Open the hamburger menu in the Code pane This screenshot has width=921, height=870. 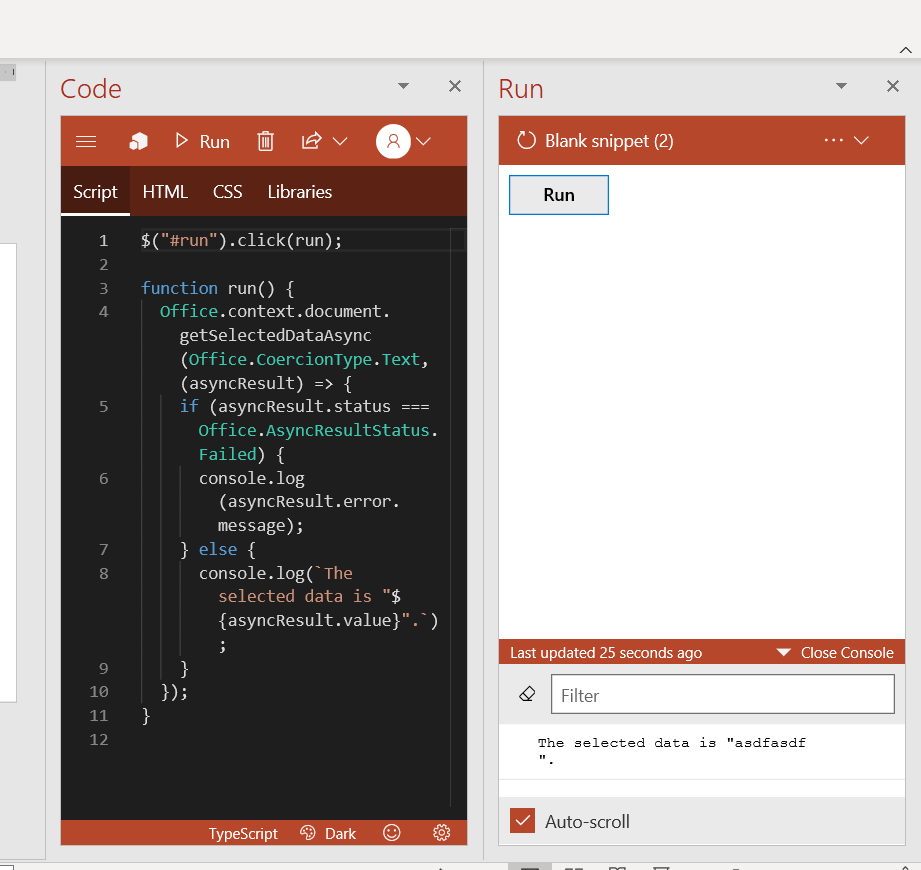86,141
